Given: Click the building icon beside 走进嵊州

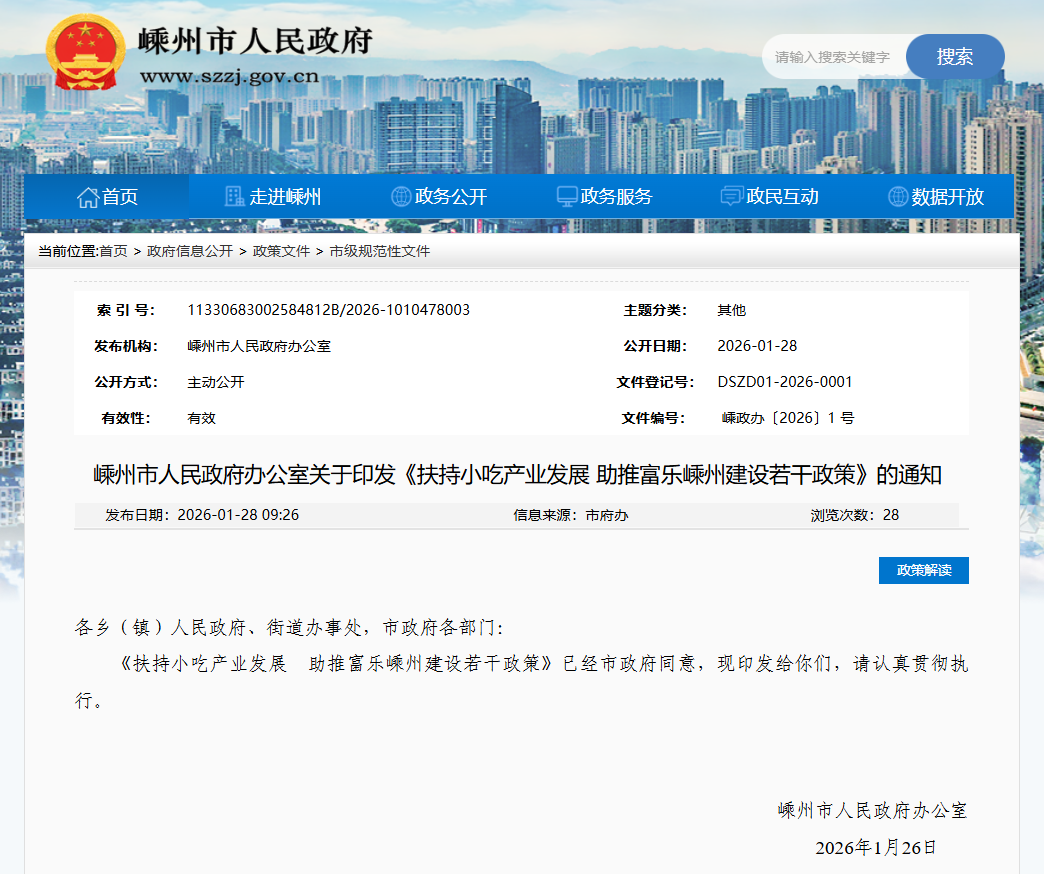Looking at the screenshot, I should click(235, 197).
